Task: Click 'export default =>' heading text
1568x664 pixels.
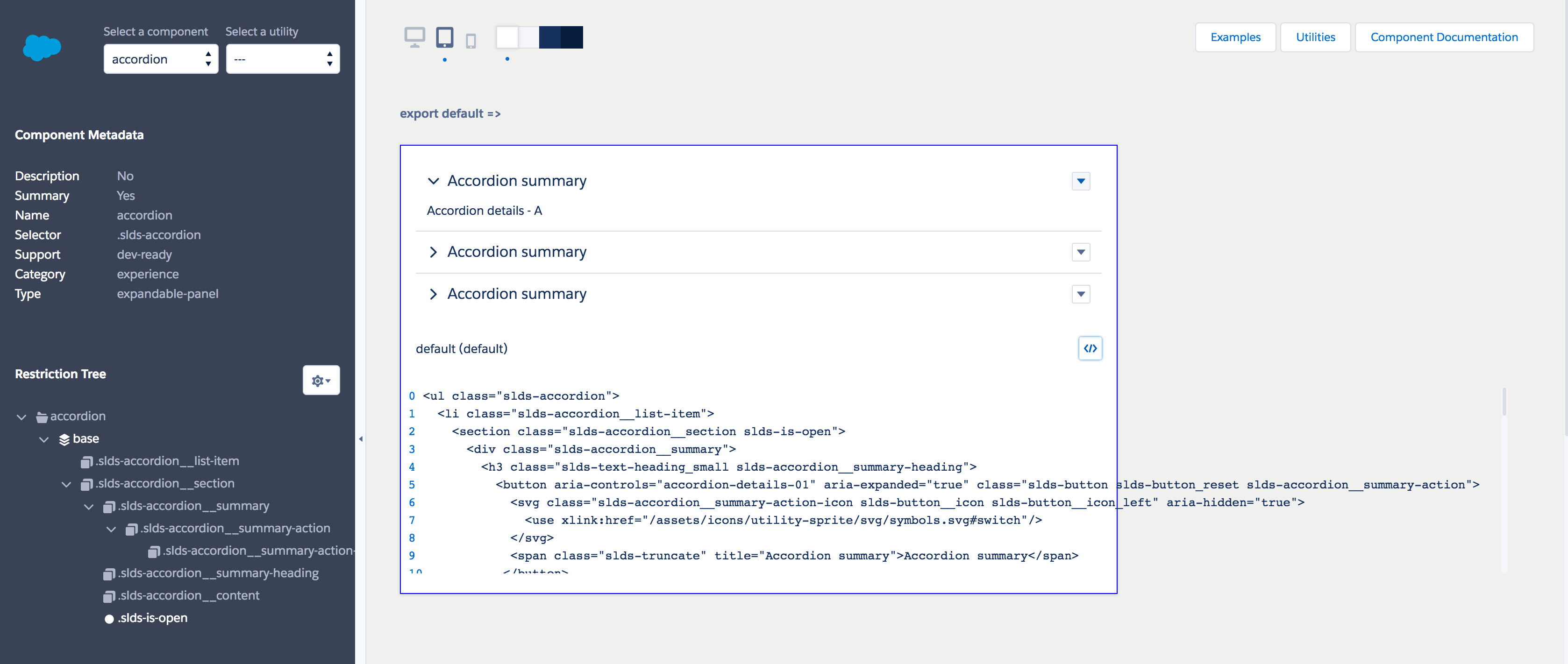Action: point(450,113)
